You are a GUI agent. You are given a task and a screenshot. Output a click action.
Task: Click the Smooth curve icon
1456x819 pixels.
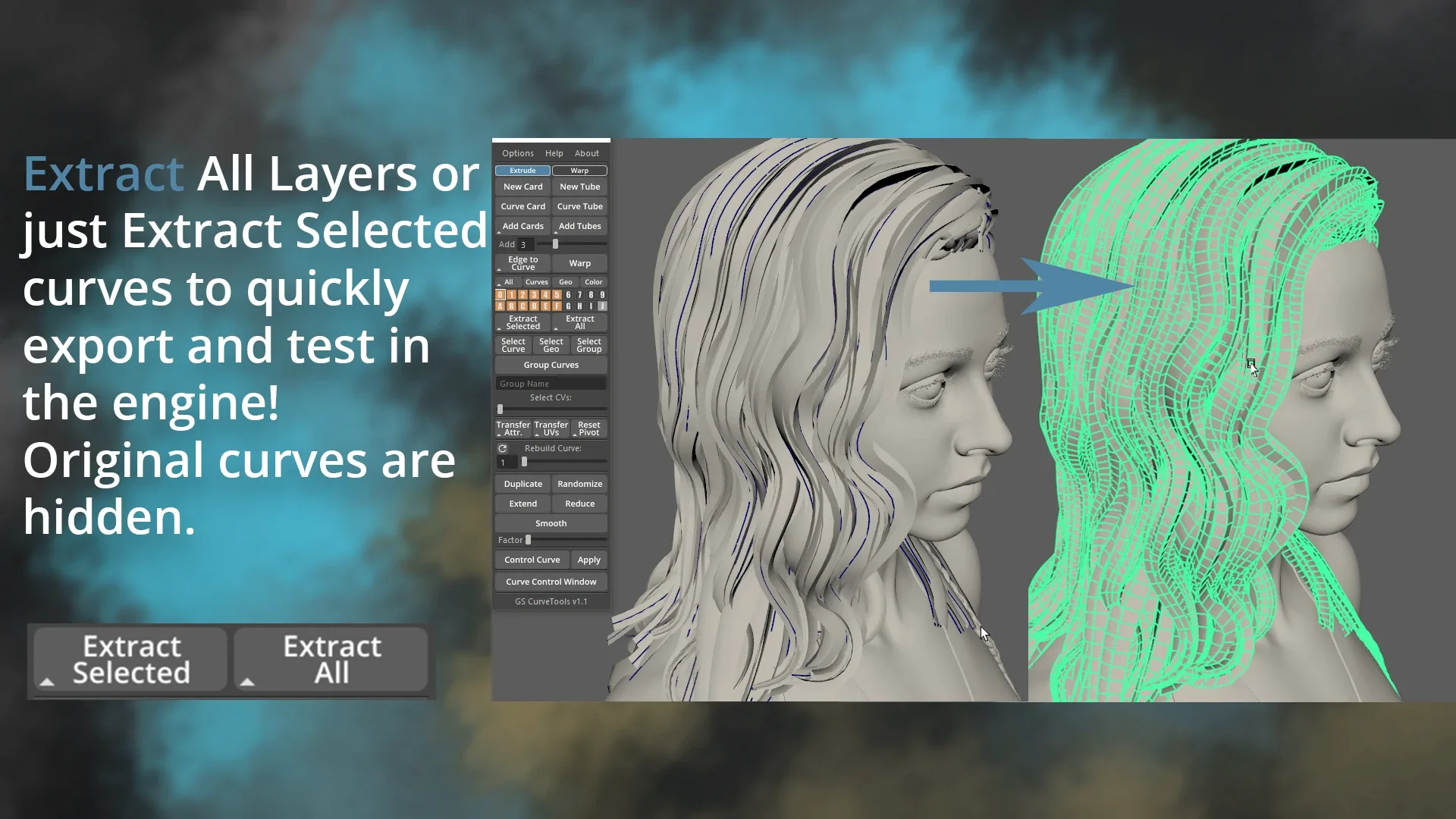pos(551,523)
